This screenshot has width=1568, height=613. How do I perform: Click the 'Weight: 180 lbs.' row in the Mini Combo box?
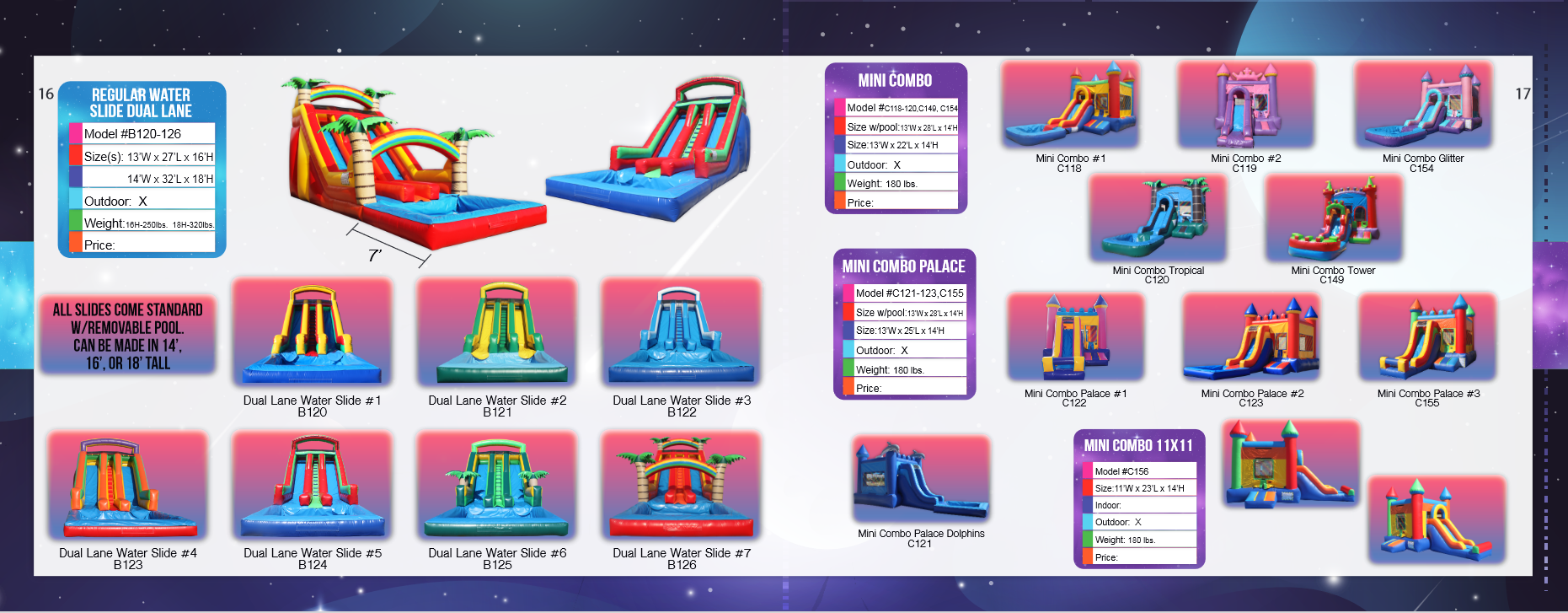coord(896,183)
